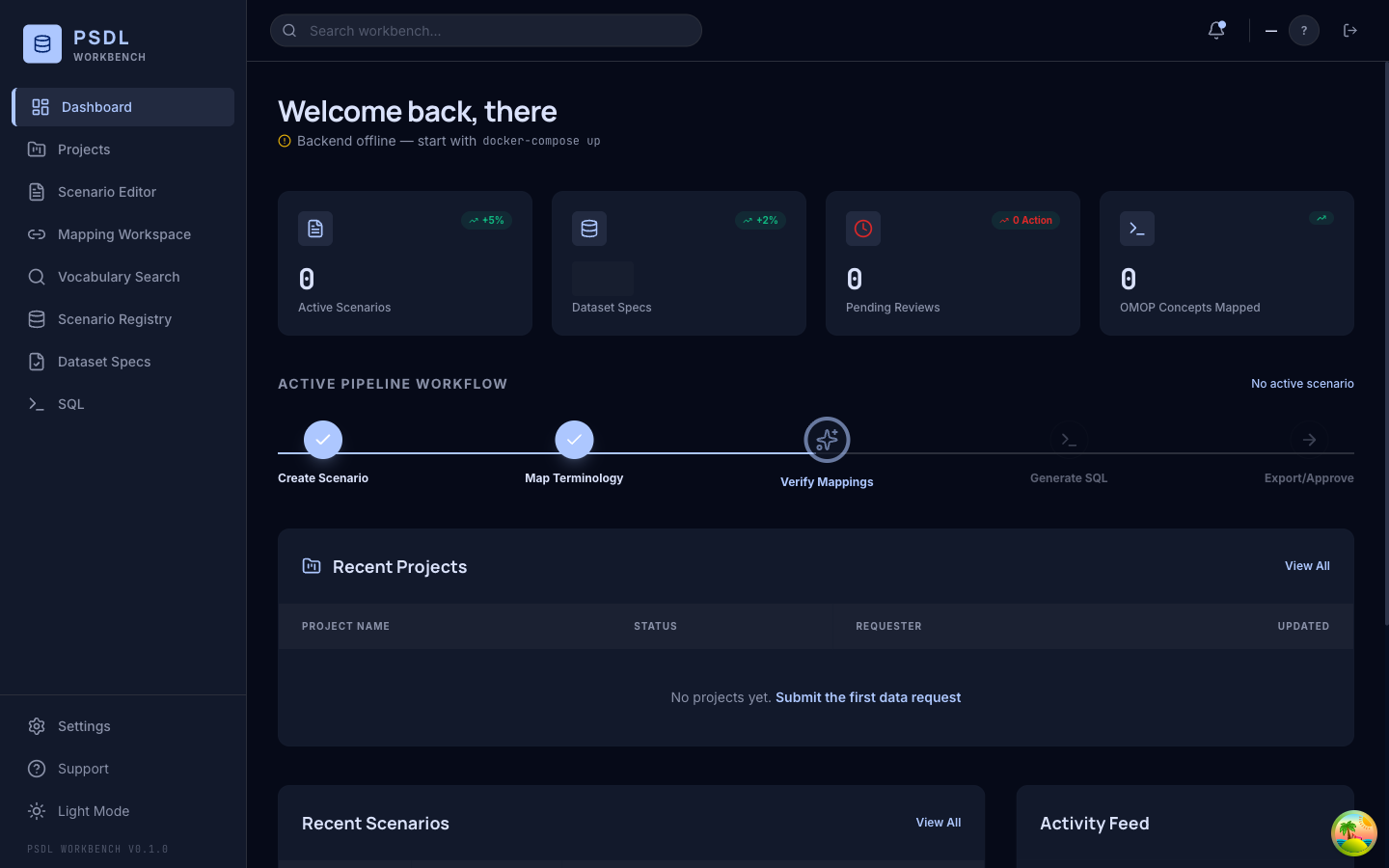Switch to Light Mode

coord(92,811)
